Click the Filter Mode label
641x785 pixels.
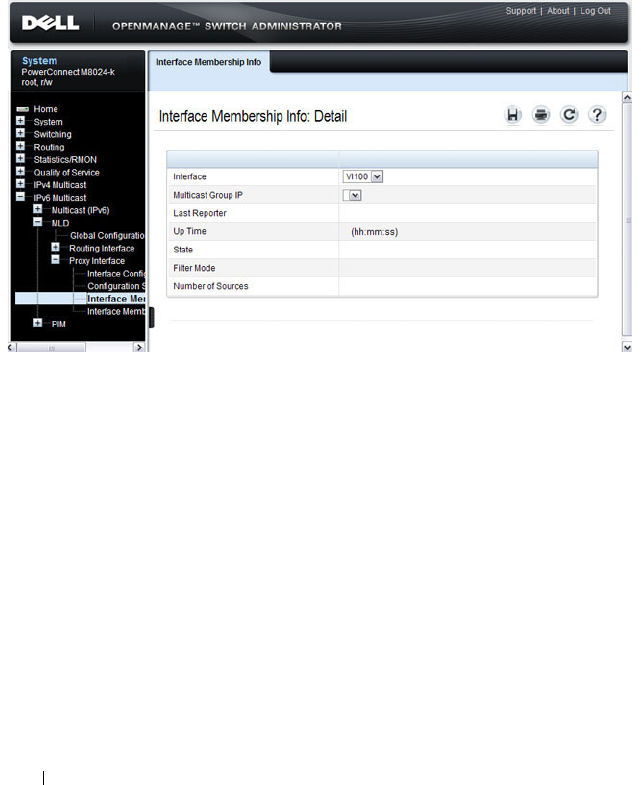coord(194,268)
